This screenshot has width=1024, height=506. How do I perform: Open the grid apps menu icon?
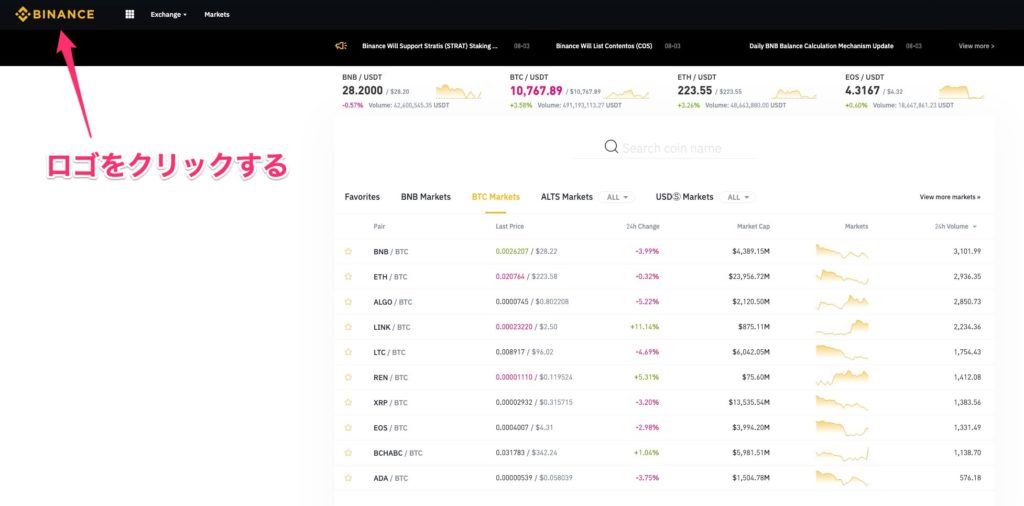[130, 15]
